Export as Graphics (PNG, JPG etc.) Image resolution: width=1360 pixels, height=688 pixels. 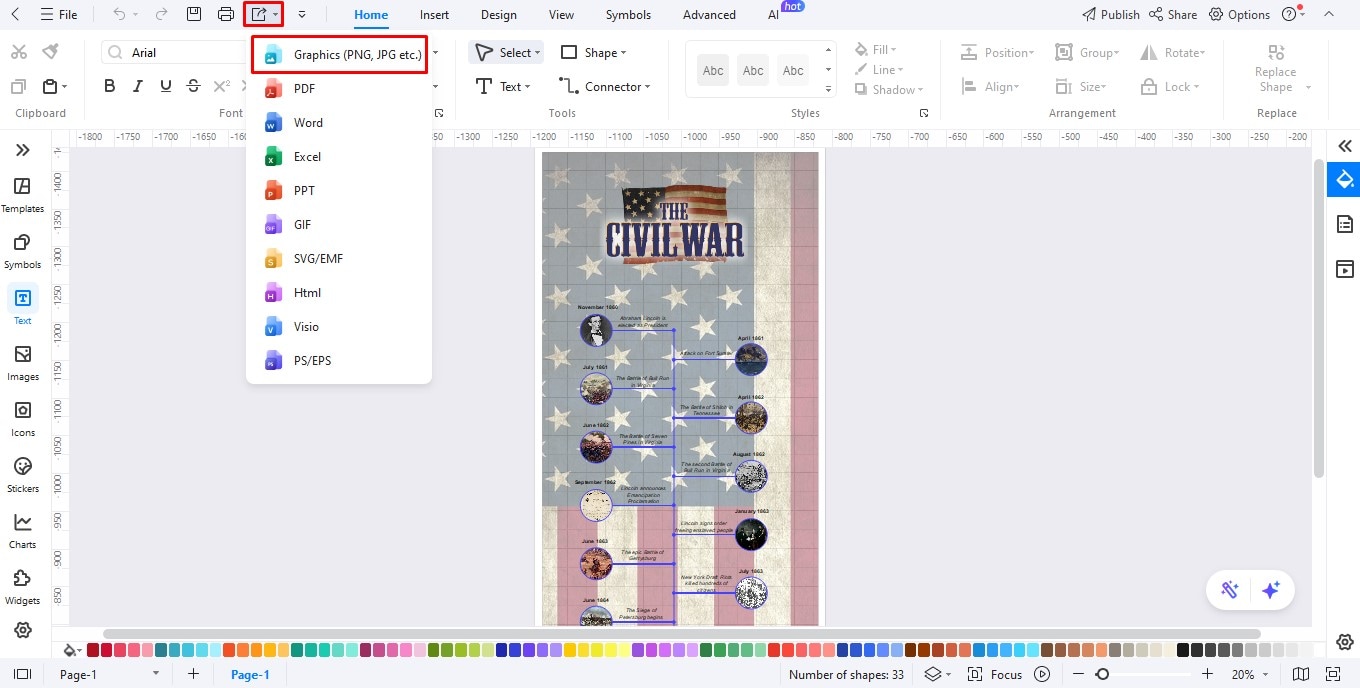coord(340,55)
